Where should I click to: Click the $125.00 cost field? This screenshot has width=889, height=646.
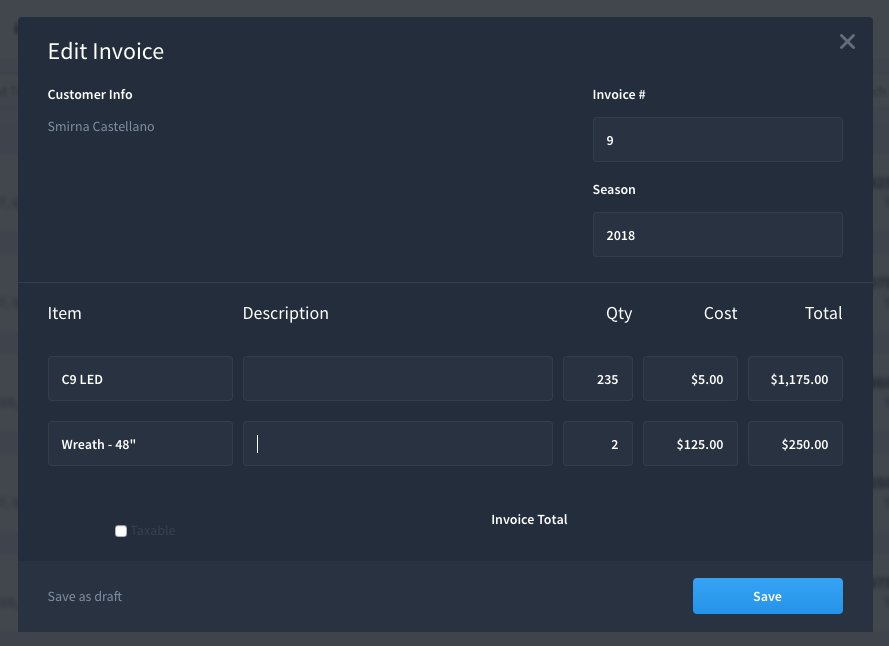(x=689, y=444)
